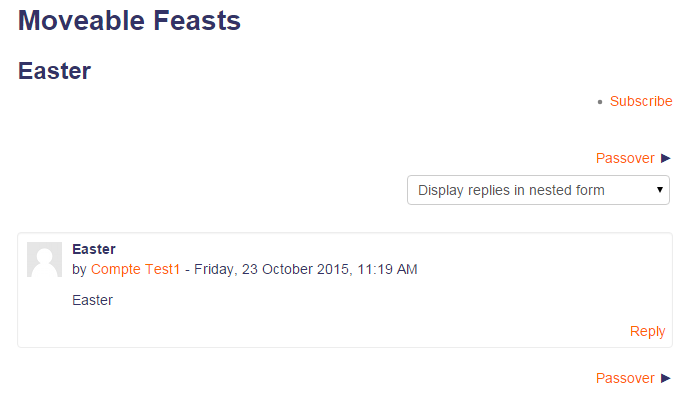Open the upper Passover discussion link
Image resolution: width=679 pixels, height=409 pixels.
pyautogui.click(x=625, y=158)
